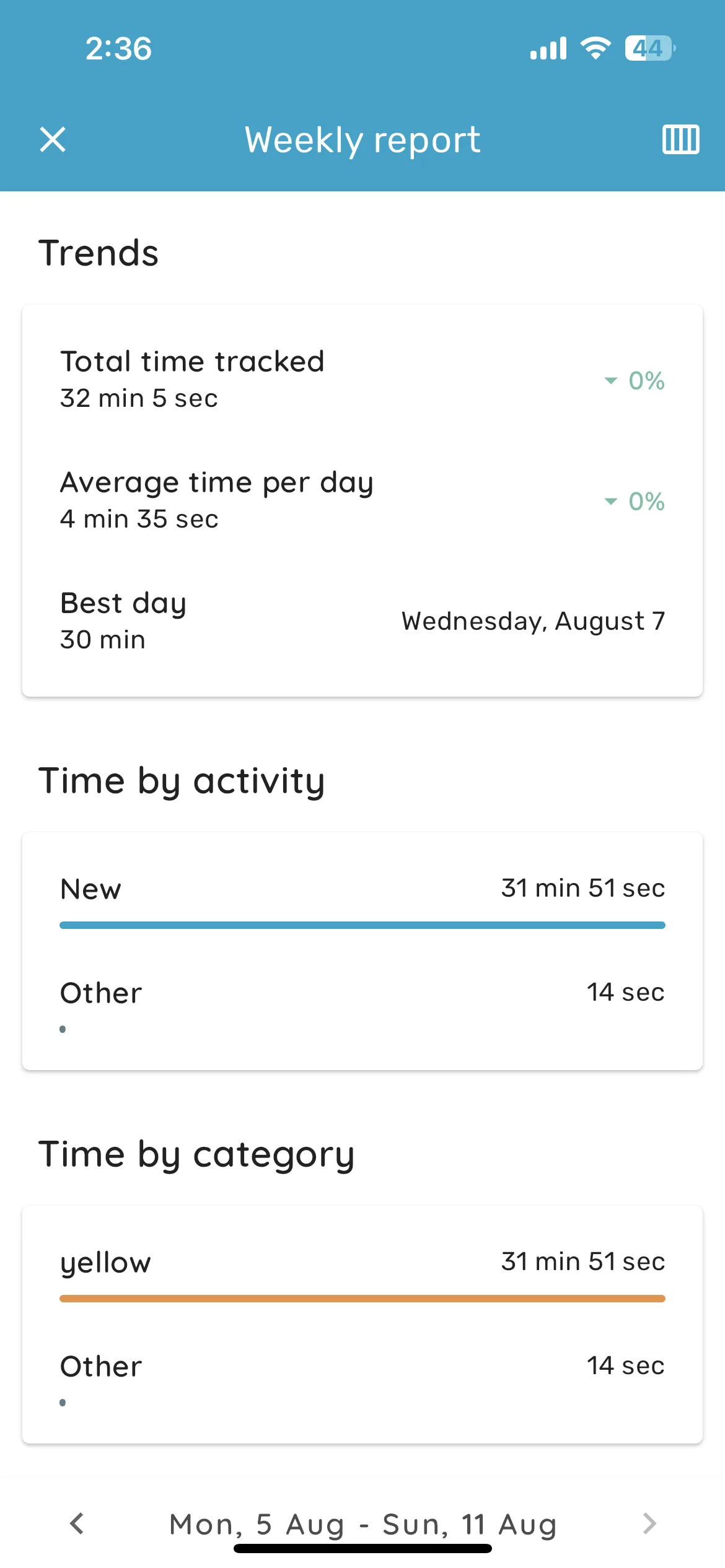Close the Weekly report screen
Screen dimensions: 725x1568
coord(53,139)
